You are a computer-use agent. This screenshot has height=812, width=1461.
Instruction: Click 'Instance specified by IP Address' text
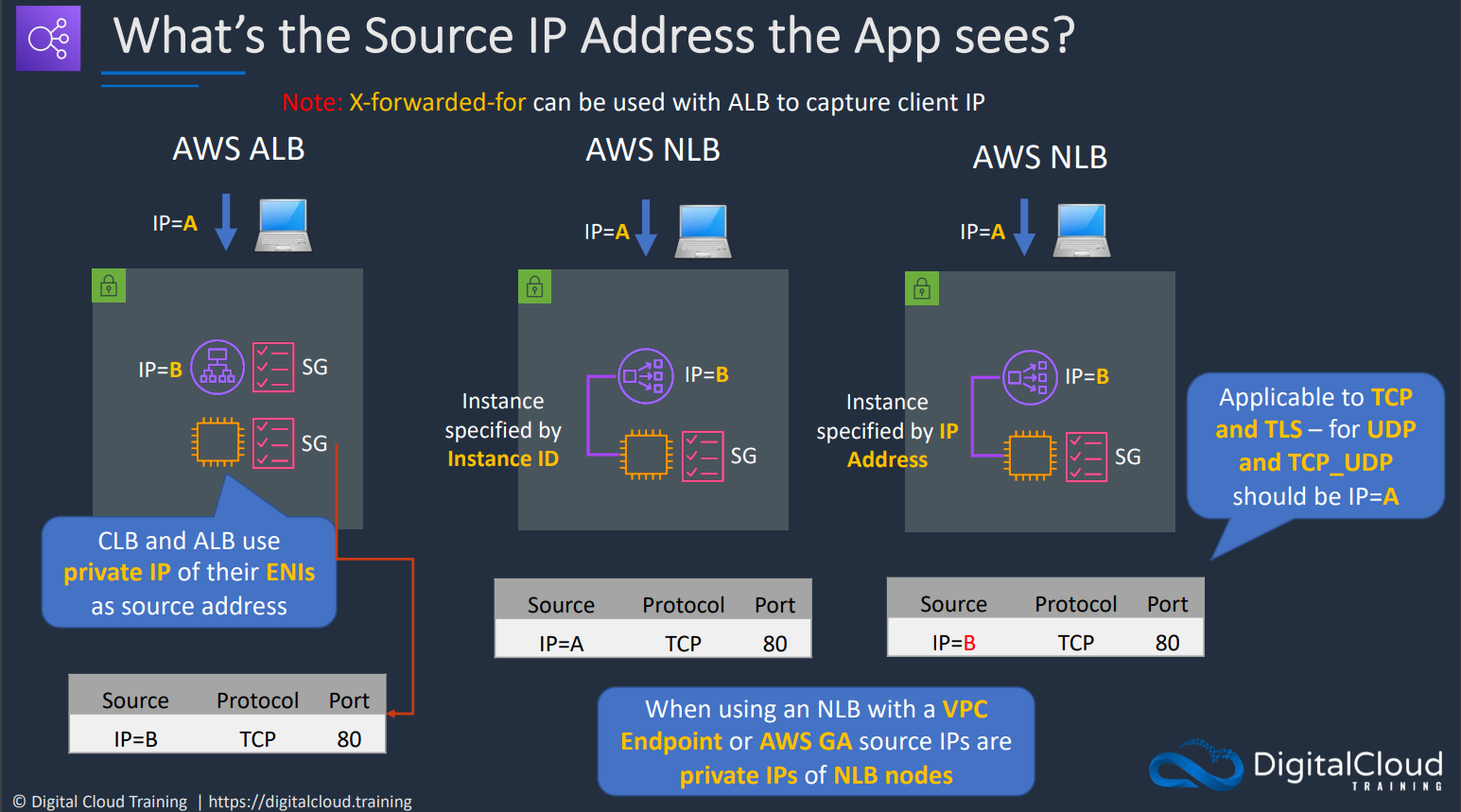click(887, 431)
